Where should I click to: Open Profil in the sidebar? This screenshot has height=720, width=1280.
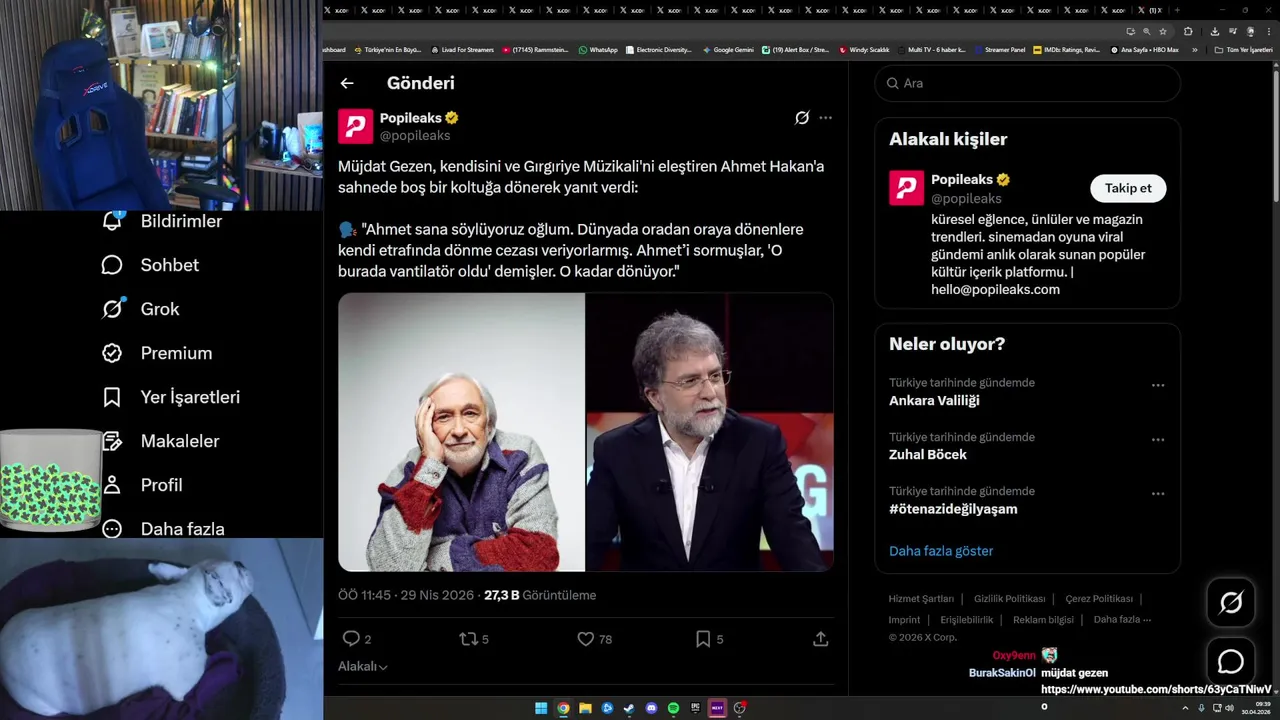pos(142,485)
